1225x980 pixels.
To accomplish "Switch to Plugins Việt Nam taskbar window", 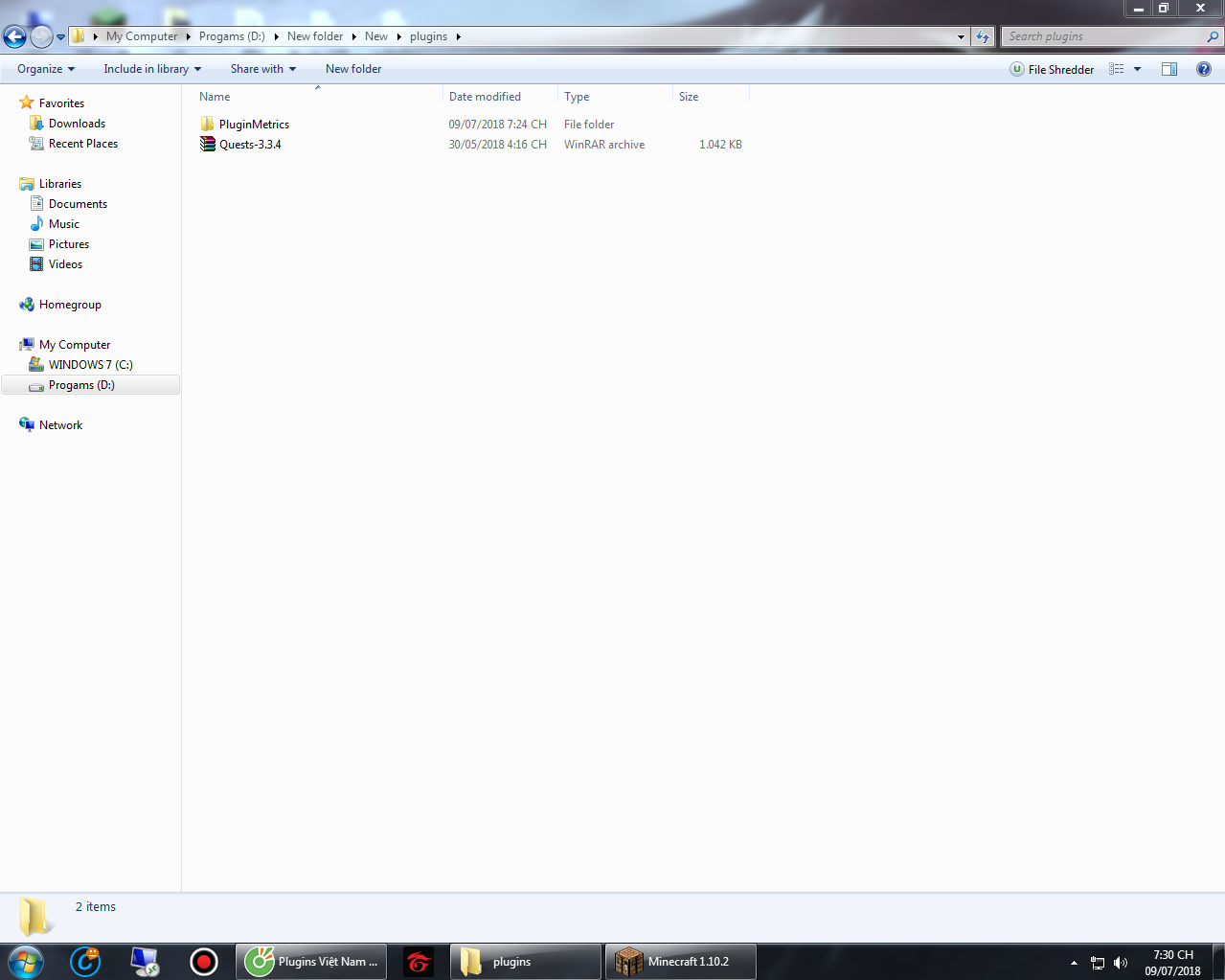I will coord(311,962).
